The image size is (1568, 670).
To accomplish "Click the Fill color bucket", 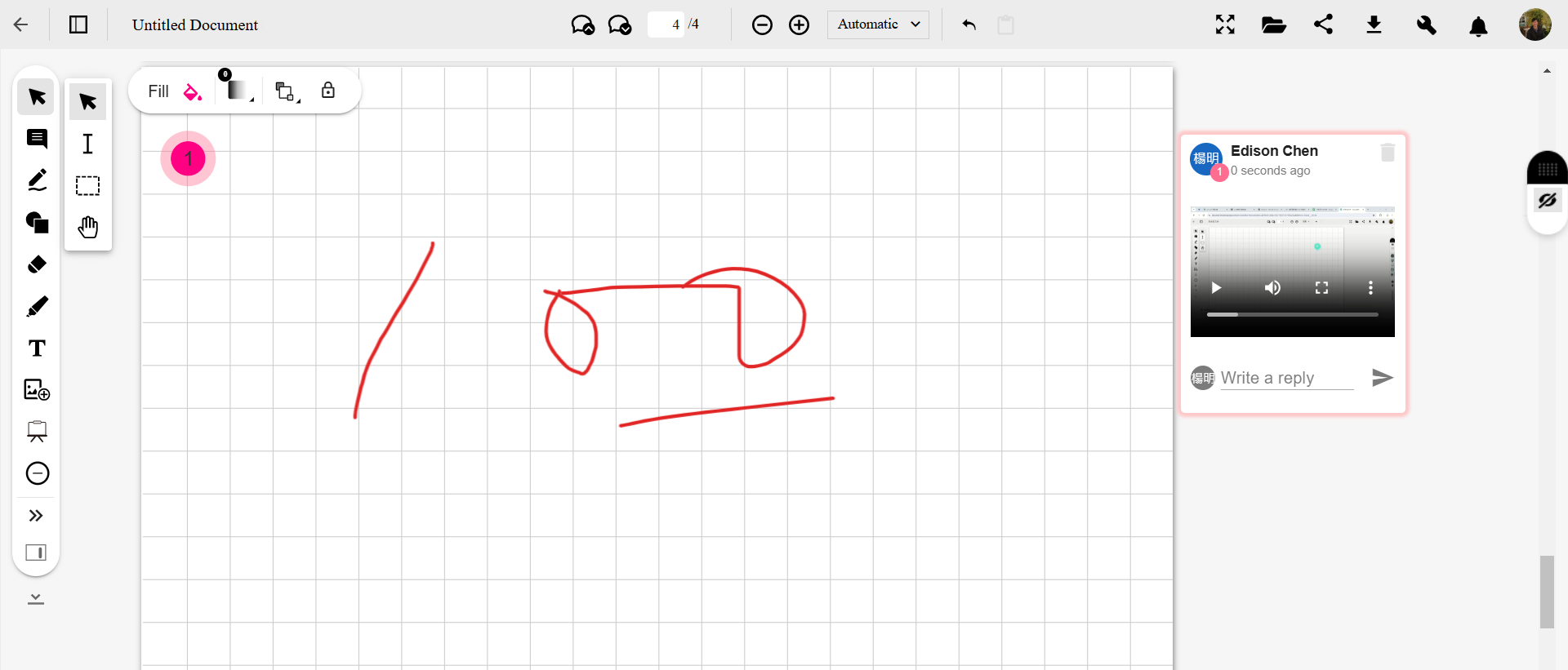I will [193, 91].
